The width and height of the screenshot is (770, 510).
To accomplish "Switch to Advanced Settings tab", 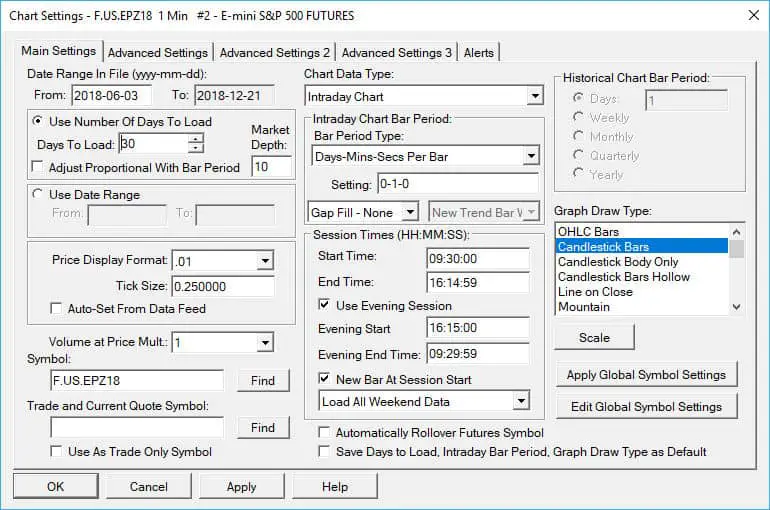I will tap(158, 53).
